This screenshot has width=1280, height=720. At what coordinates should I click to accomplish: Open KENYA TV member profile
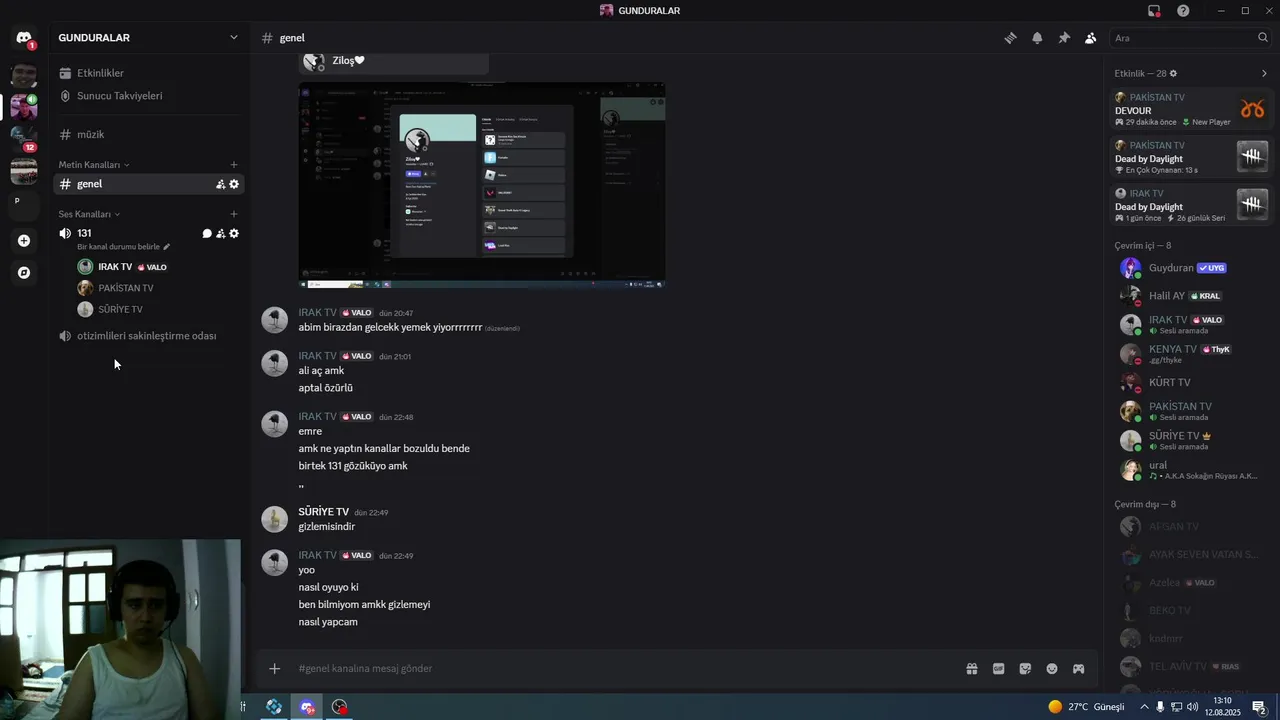1191,354
